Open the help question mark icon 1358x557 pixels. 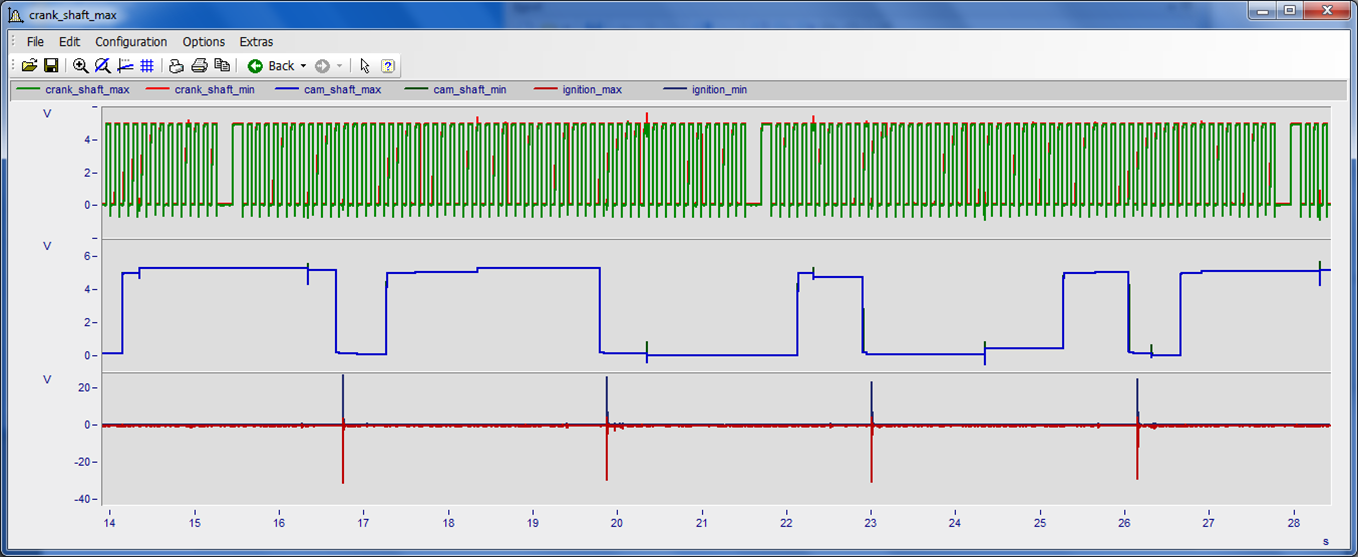coord(388,66)
